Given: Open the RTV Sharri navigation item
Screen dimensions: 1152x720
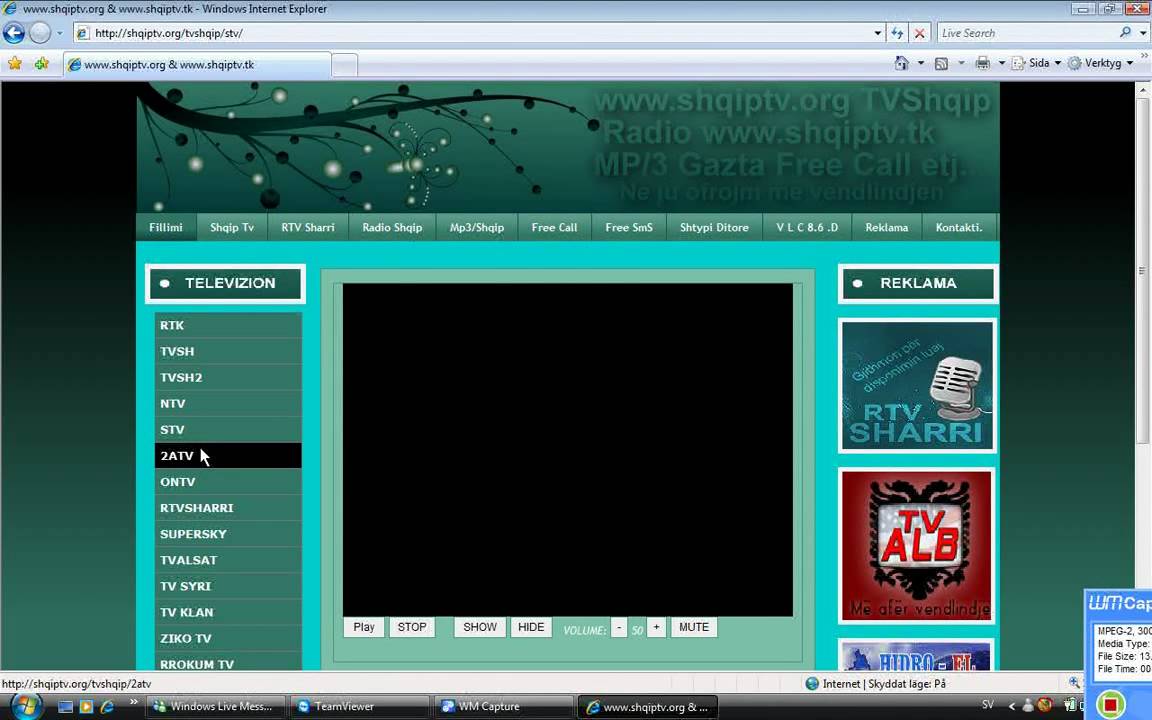Looking at the screenshot, I should (x=308, y=227).
